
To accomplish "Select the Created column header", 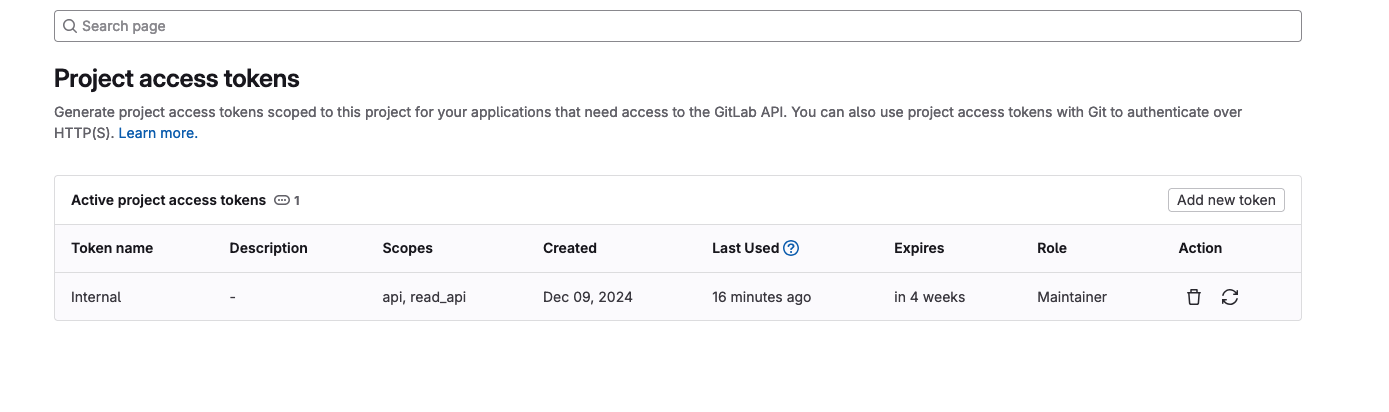I will 569,248.
